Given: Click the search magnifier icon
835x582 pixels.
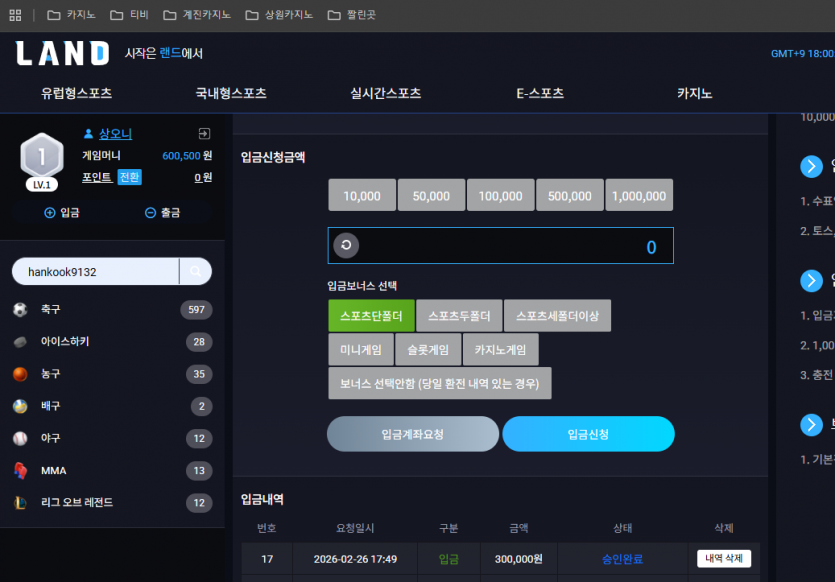Looking at the screenshot, I should [x=195, y=272].
